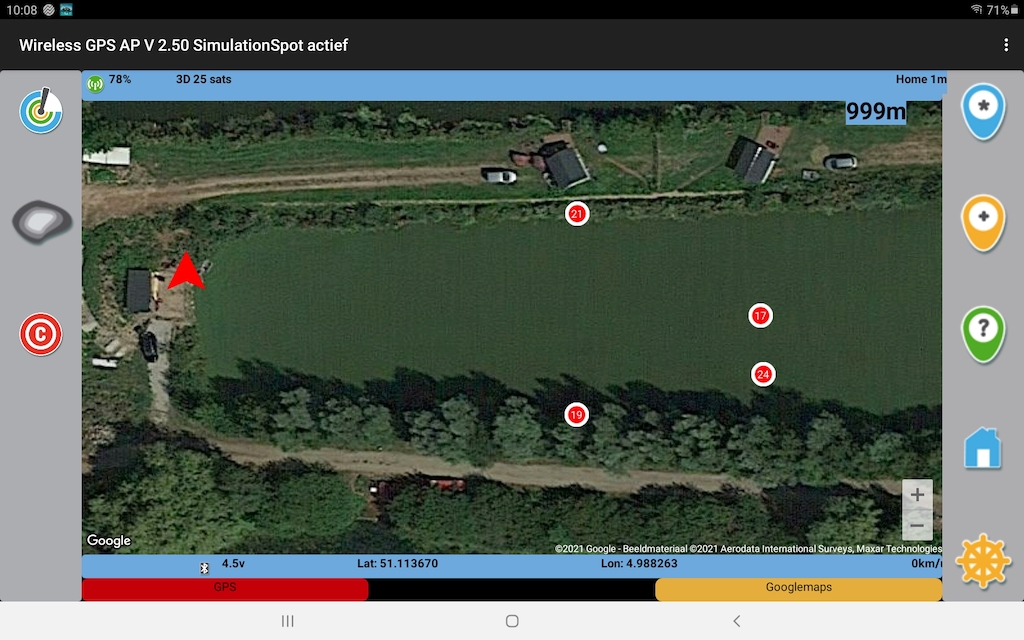
Task: Open the three-dot overflow menu
Action: (x=1006, y=45)
